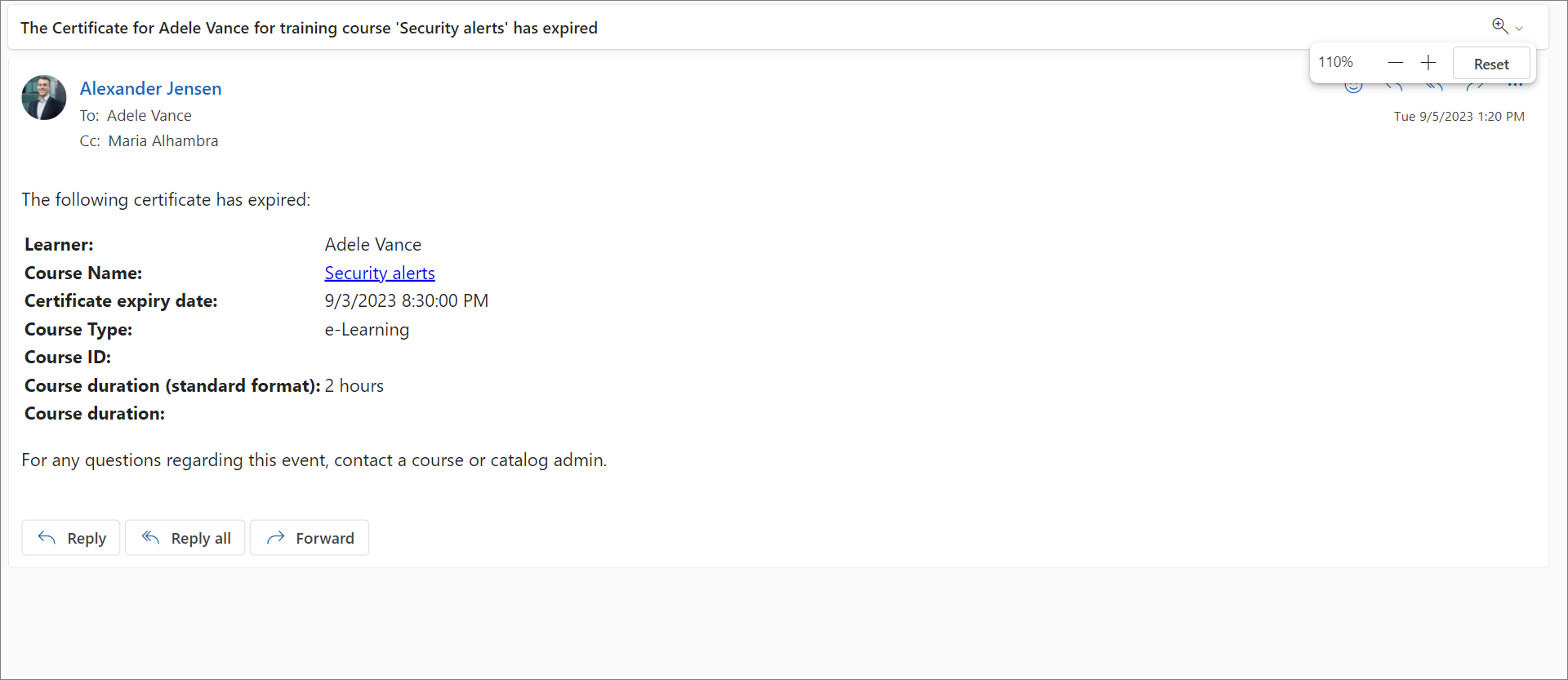The width and height of the screenshot is (1568, 680).
Task: Click the zoom magnifier icon
Action: 1499,26
